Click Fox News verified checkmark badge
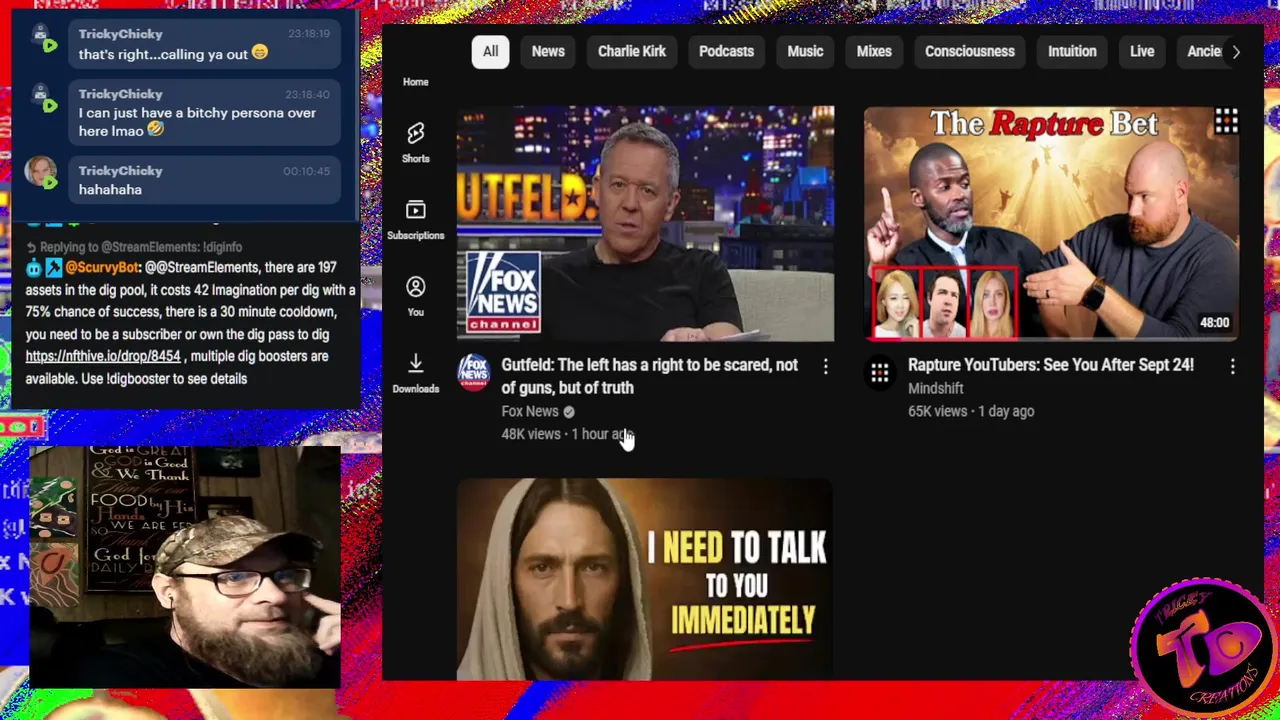Viewport: 1280px width, 720px height. tap(569, 412)
